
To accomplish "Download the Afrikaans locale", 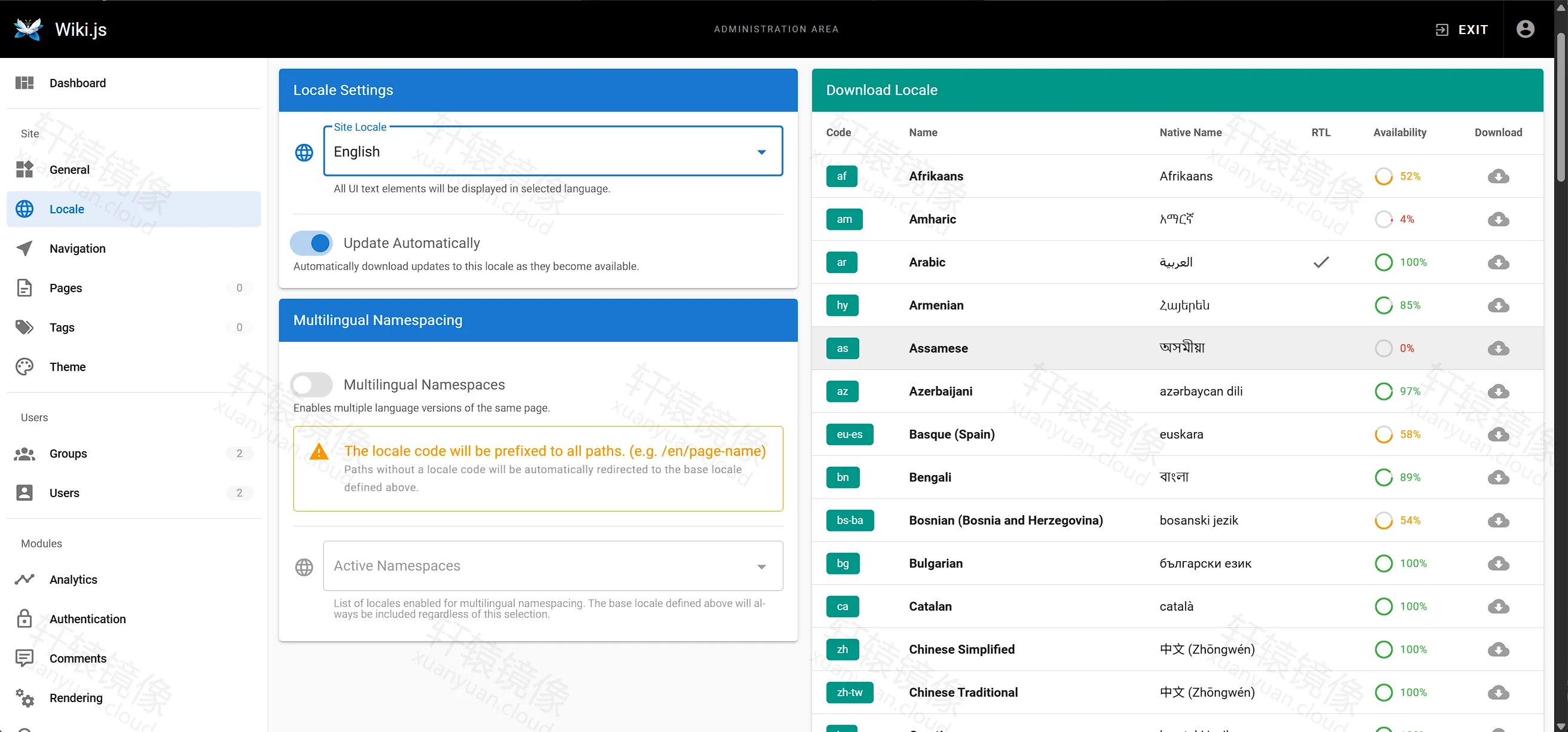I will [x=1498, y=176].
